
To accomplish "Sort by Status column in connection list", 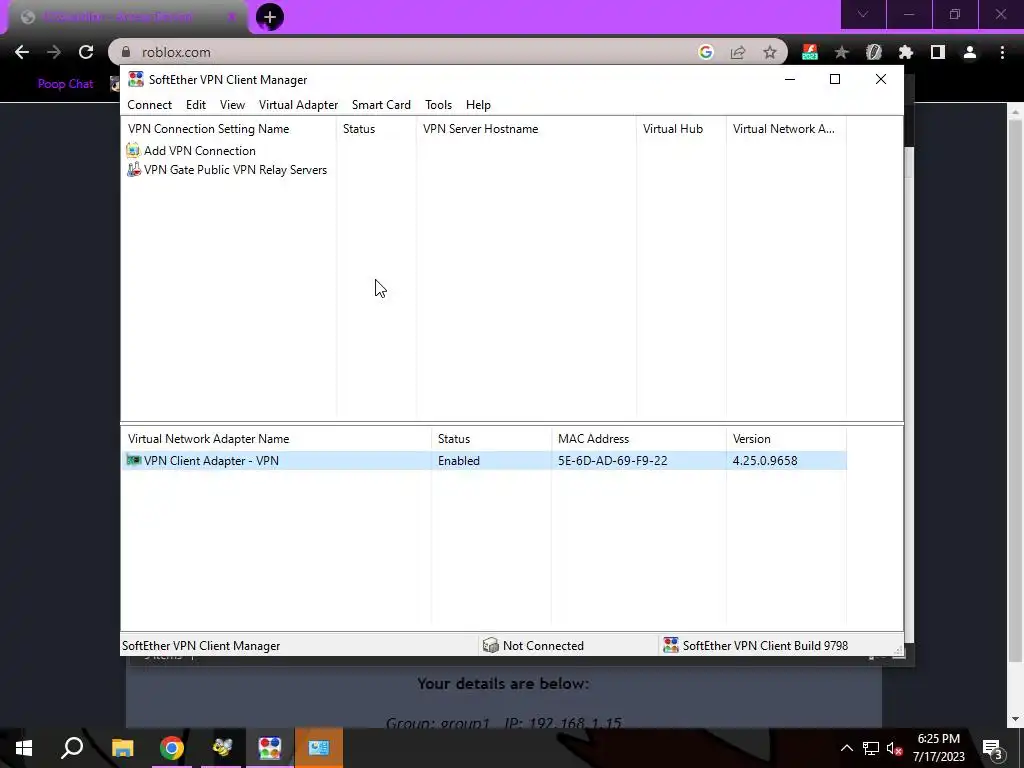I will pos(376,129).
